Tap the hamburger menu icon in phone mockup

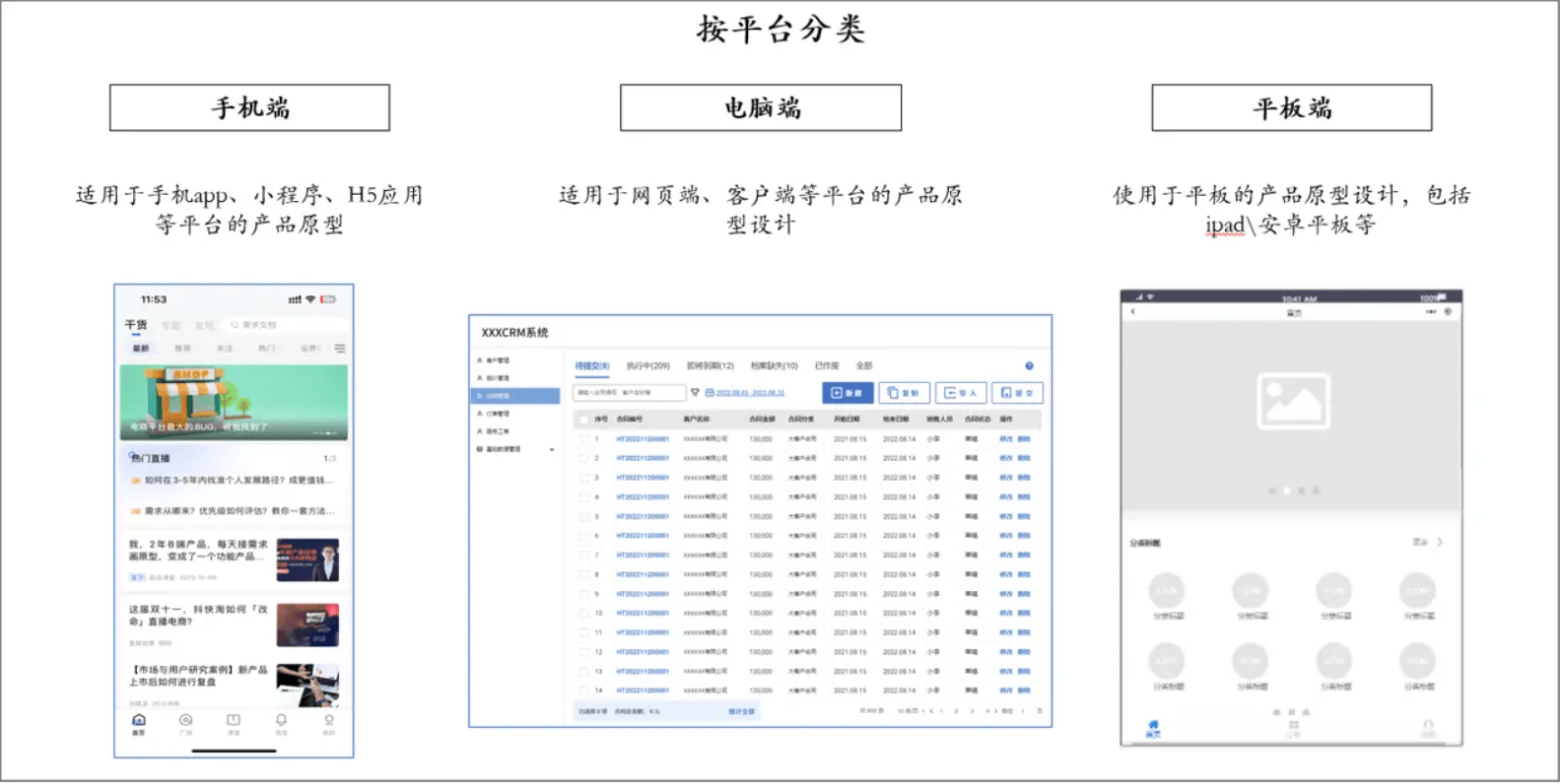(x=340, y=349)
